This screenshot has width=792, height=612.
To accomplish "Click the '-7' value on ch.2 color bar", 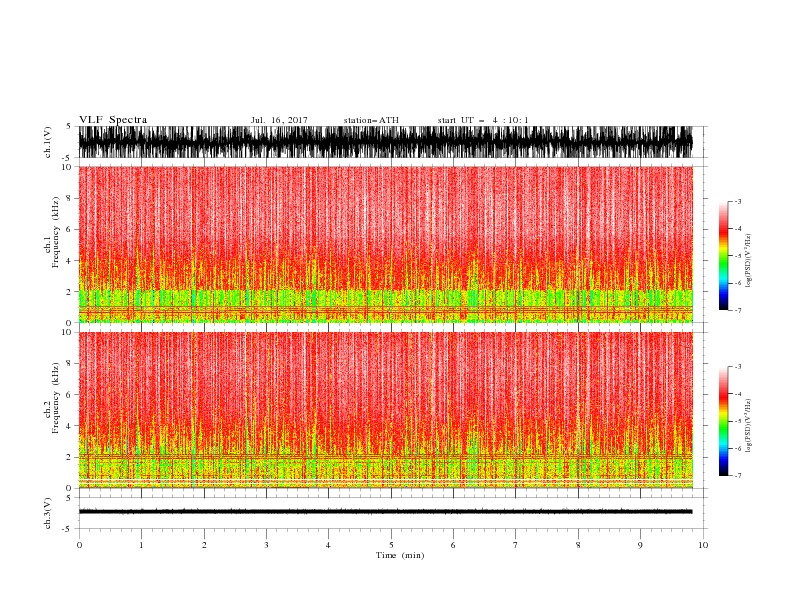I will (x=737, y=475).
